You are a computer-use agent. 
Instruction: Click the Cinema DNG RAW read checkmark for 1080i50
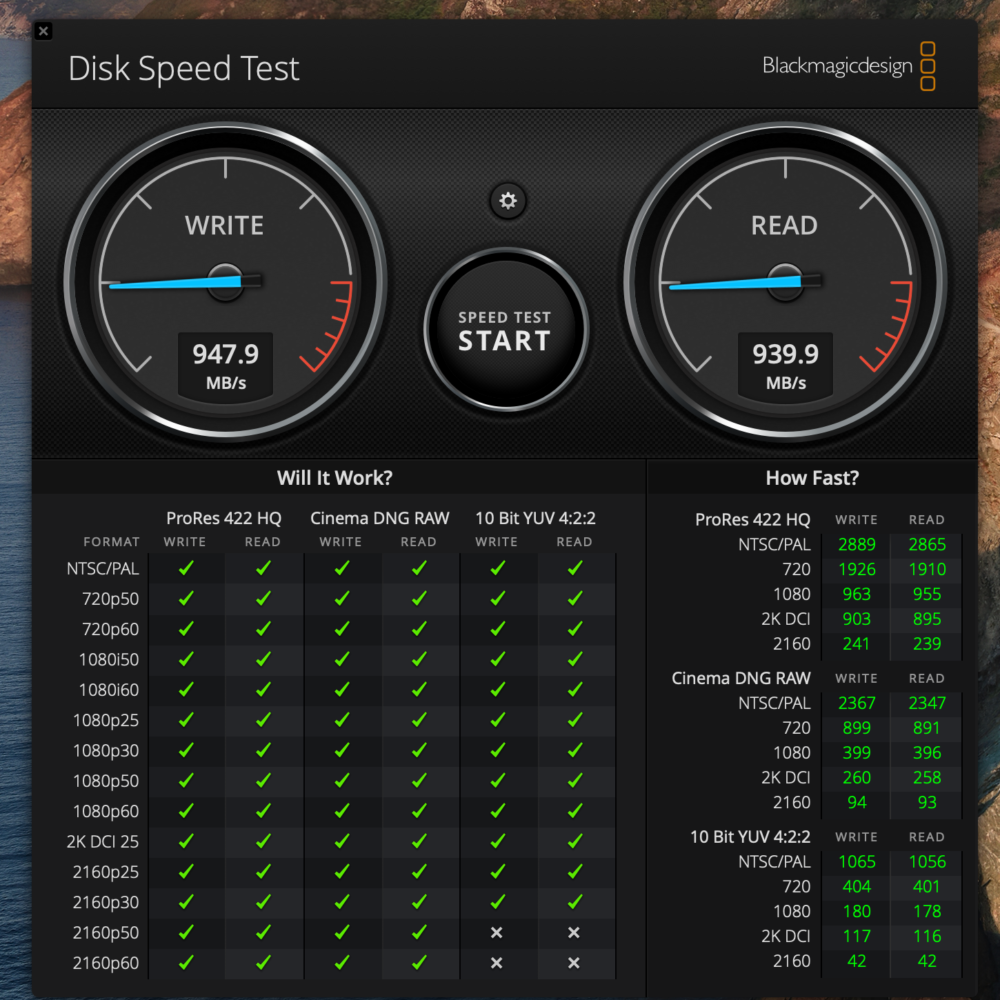(419, 659)
